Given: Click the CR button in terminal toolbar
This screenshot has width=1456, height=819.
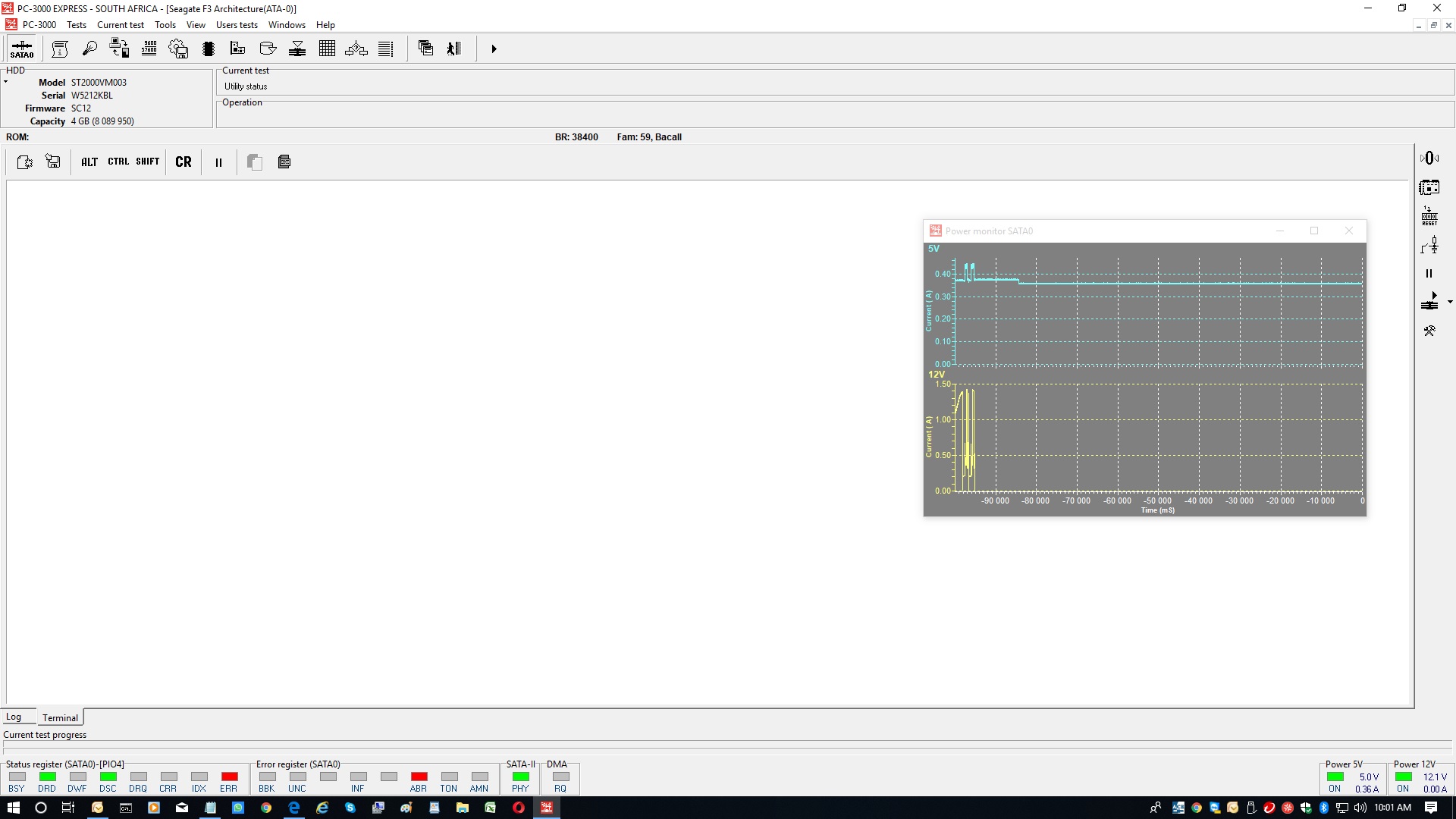Looking at the screenshot, I should click(x=184, y=162).
